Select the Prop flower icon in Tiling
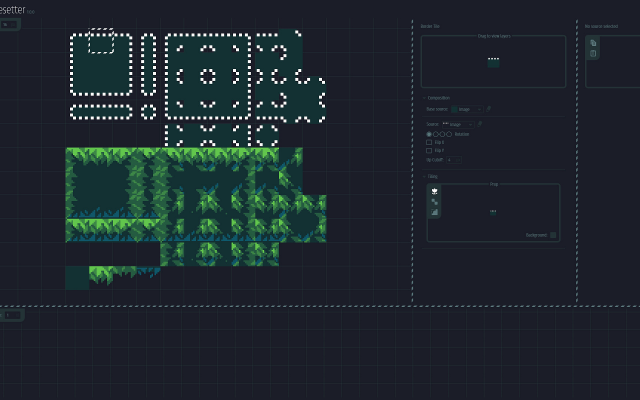This screenshot has width=640, height=400. coord(434,191)
